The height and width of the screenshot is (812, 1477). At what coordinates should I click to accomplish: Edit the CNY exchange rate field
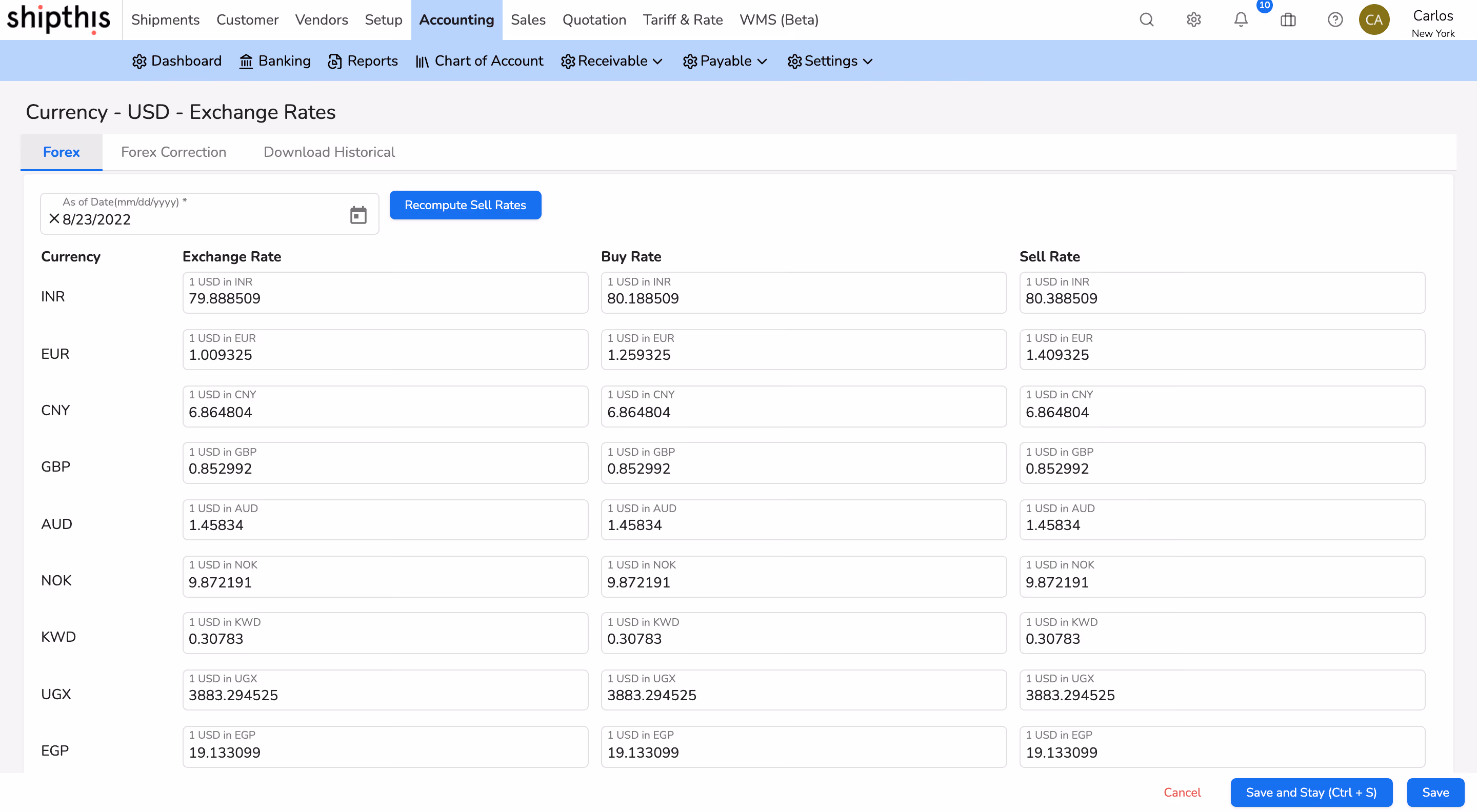pyautogui.click(x=385, y=405)
